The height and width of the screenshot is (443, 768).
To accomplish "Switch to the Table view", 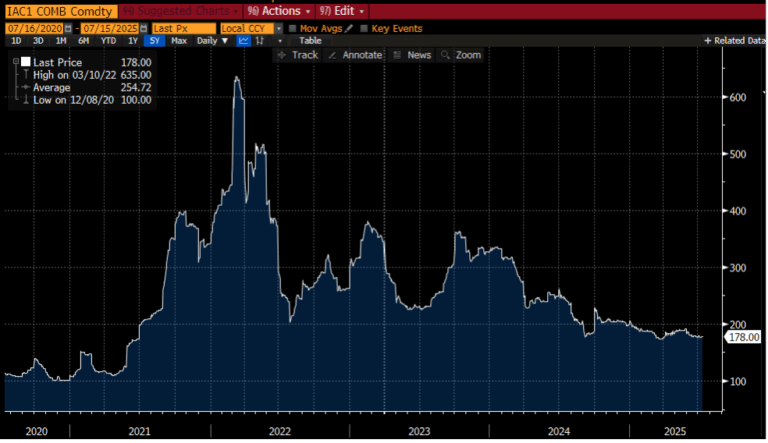I will pyautogui.click(x=310, y=41).
